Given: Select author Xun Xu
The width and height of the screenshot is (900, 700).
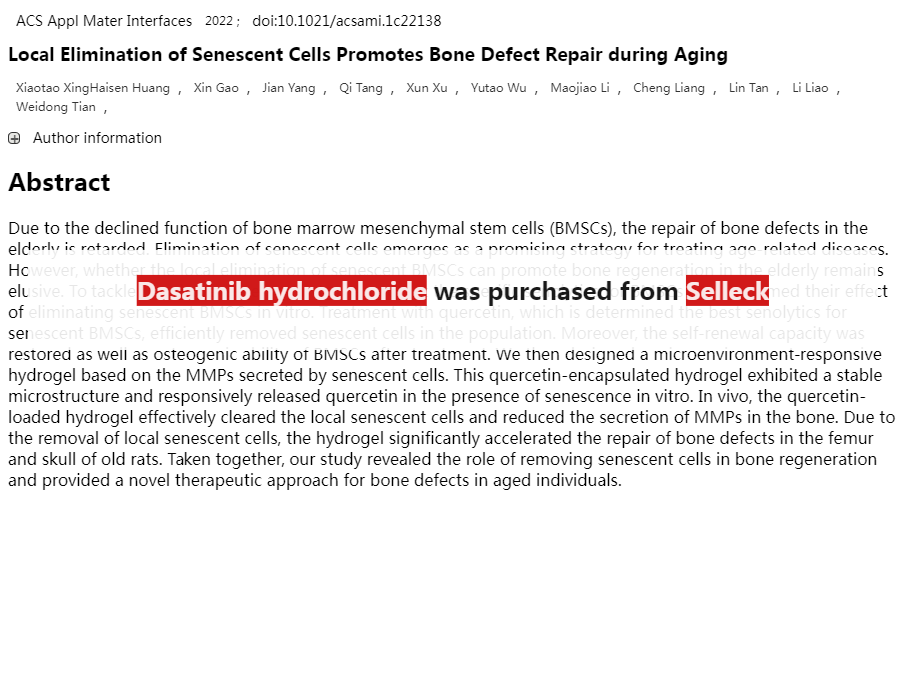Looking at the screenshot, I should (x=427, y=88).
